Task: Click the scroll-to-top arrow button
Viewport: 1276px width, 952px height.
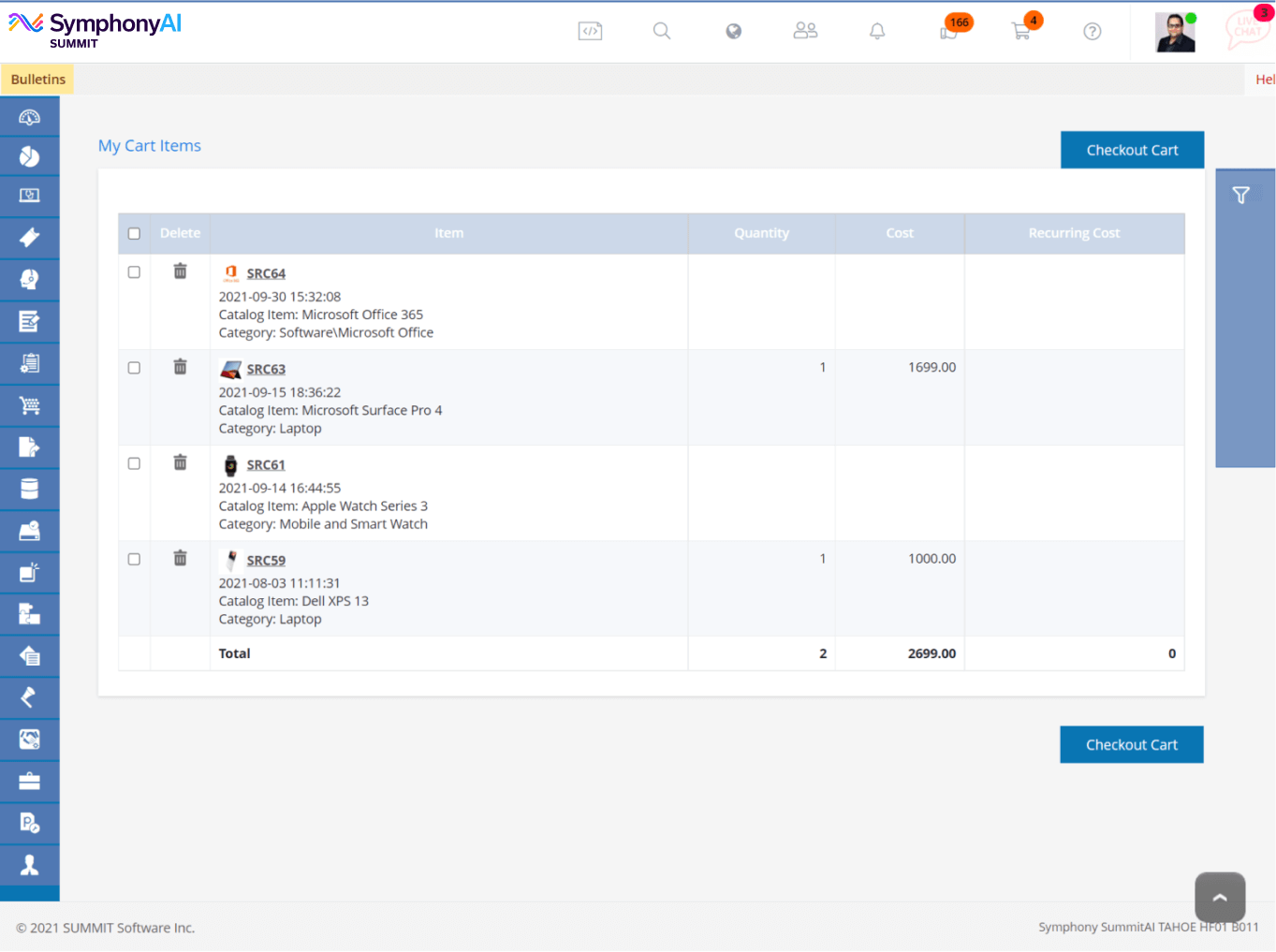Action: pyautogui.click(x=1220, y=897)
